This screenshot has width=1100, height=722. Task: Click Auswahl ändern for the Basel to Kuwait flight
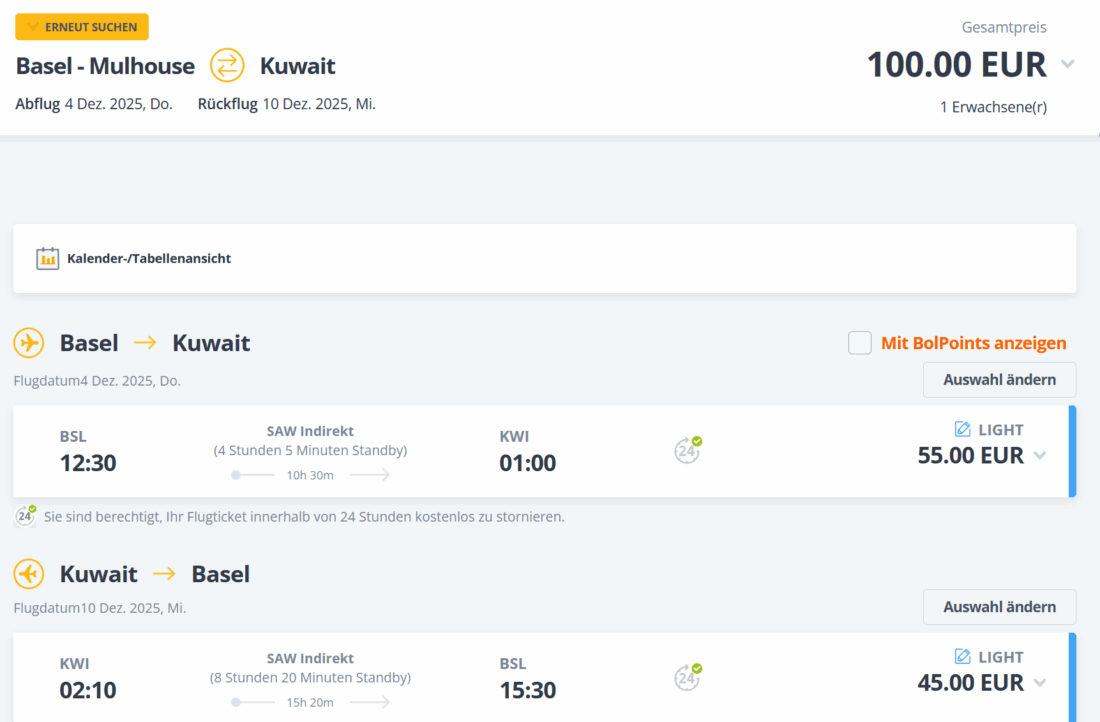[x=999, y=380]
